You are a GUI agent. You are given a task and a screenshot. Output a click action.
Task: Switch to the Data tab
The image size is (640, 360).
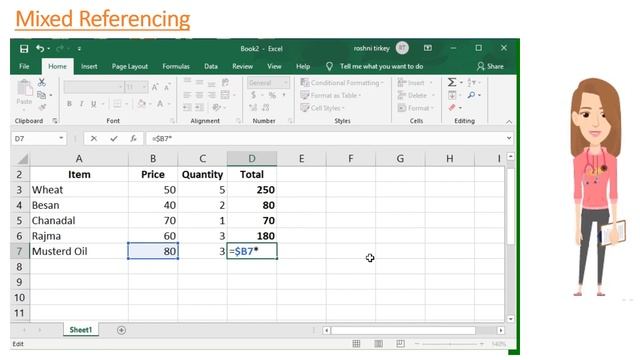pos(211,67)
